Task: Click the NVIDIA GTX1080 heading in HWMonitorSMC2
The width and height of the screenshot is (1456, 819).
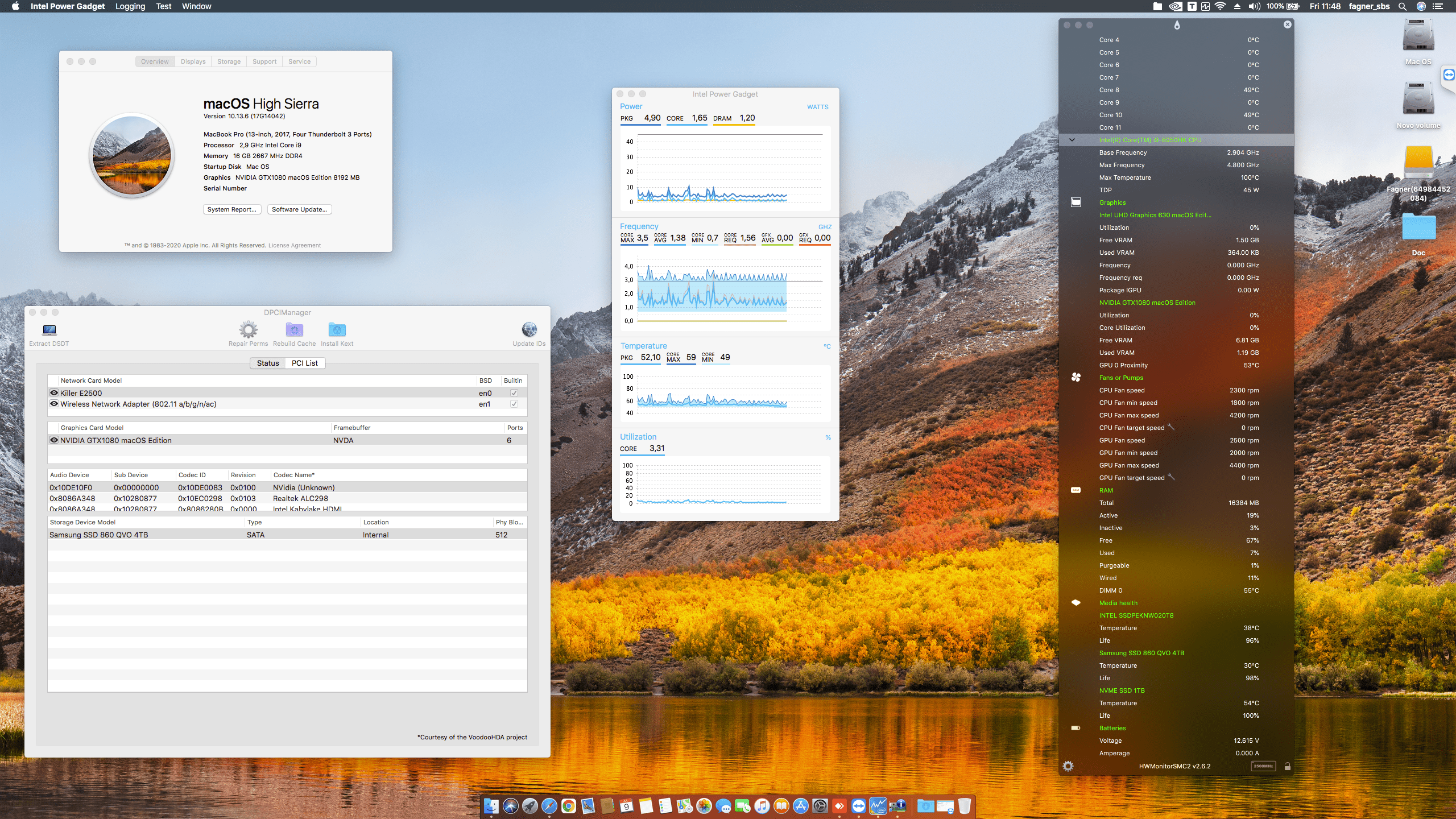Action: [1147, 303]
